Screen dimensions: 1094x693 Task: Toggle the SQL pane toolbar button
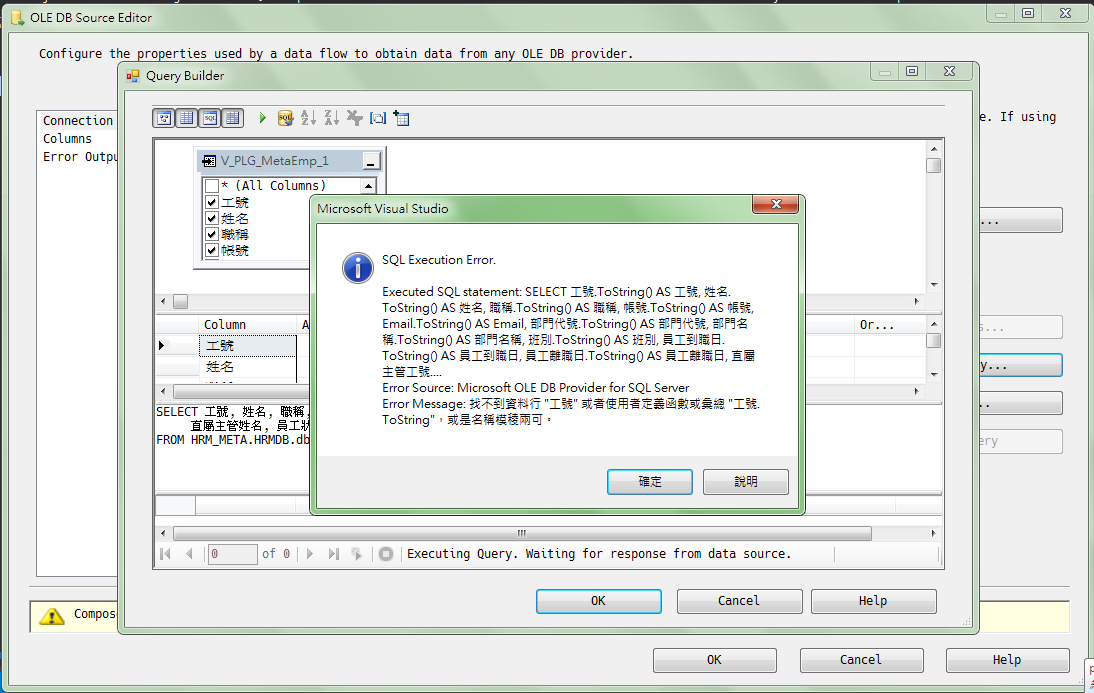209,118
